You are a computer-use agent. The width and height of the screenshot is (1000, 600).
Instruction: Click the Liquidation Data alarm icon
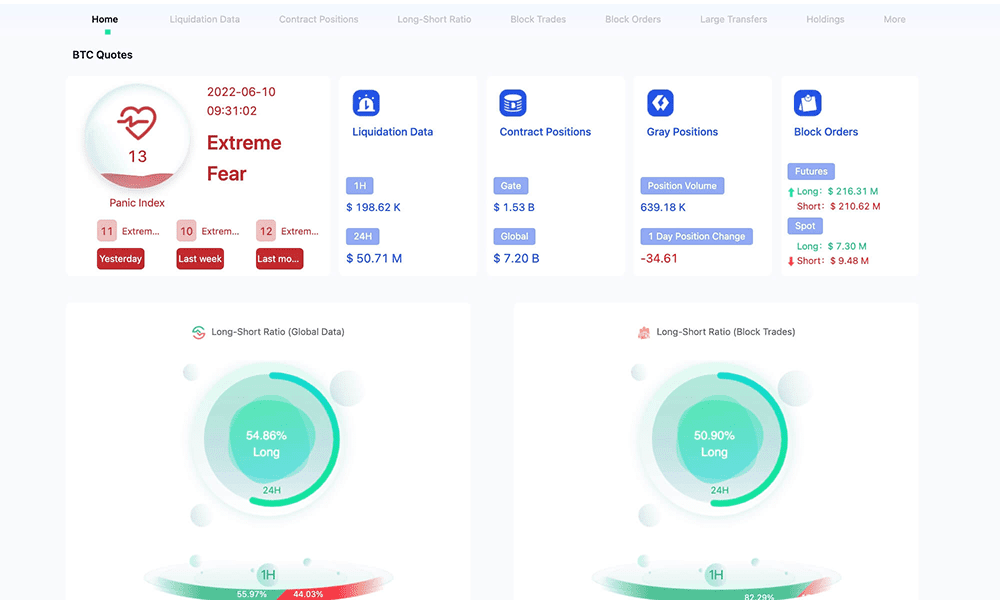click(x=366, y=103)
